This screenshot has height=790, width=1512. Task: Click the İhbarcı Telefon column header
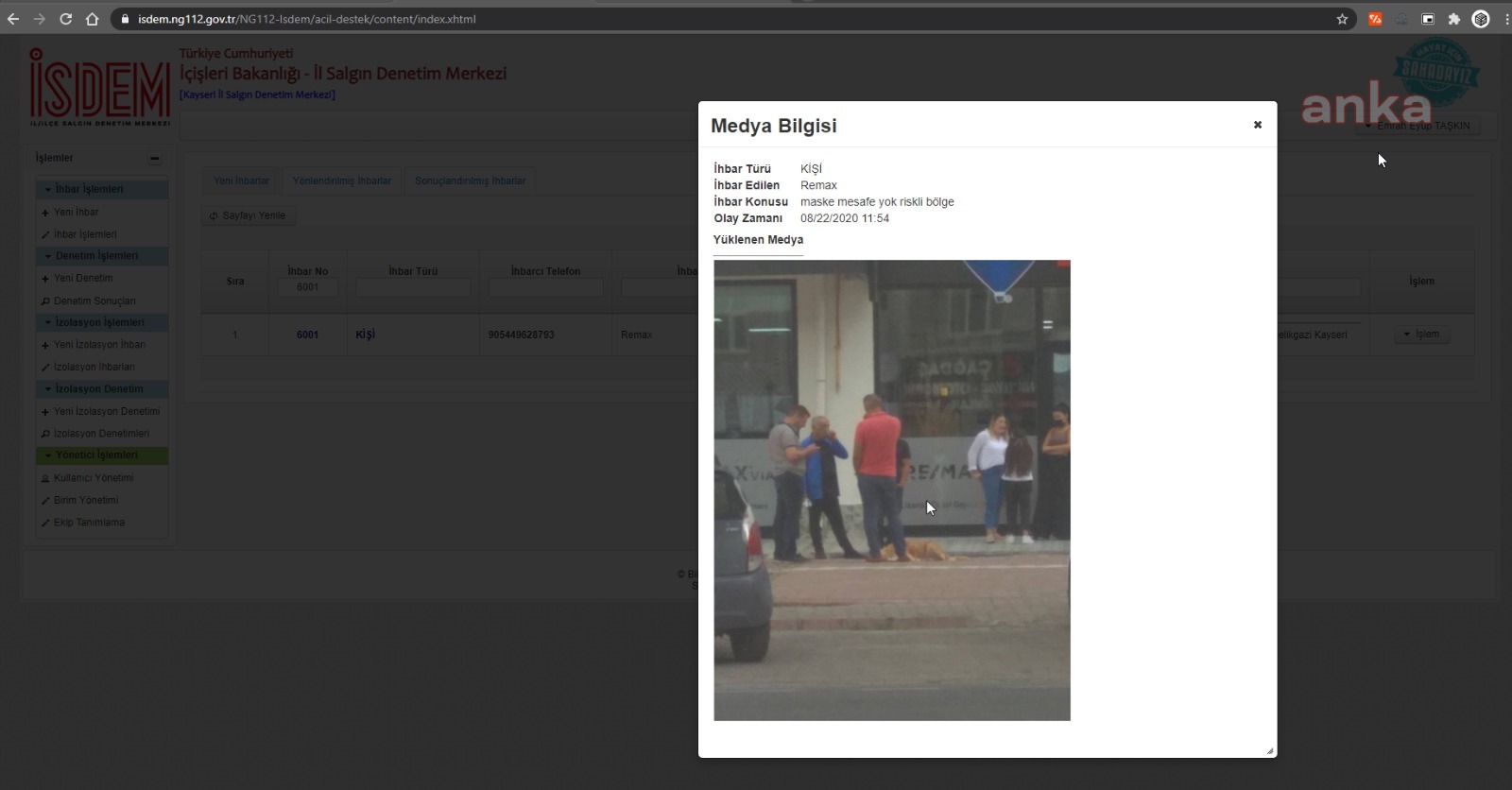(x=545, y=271)
